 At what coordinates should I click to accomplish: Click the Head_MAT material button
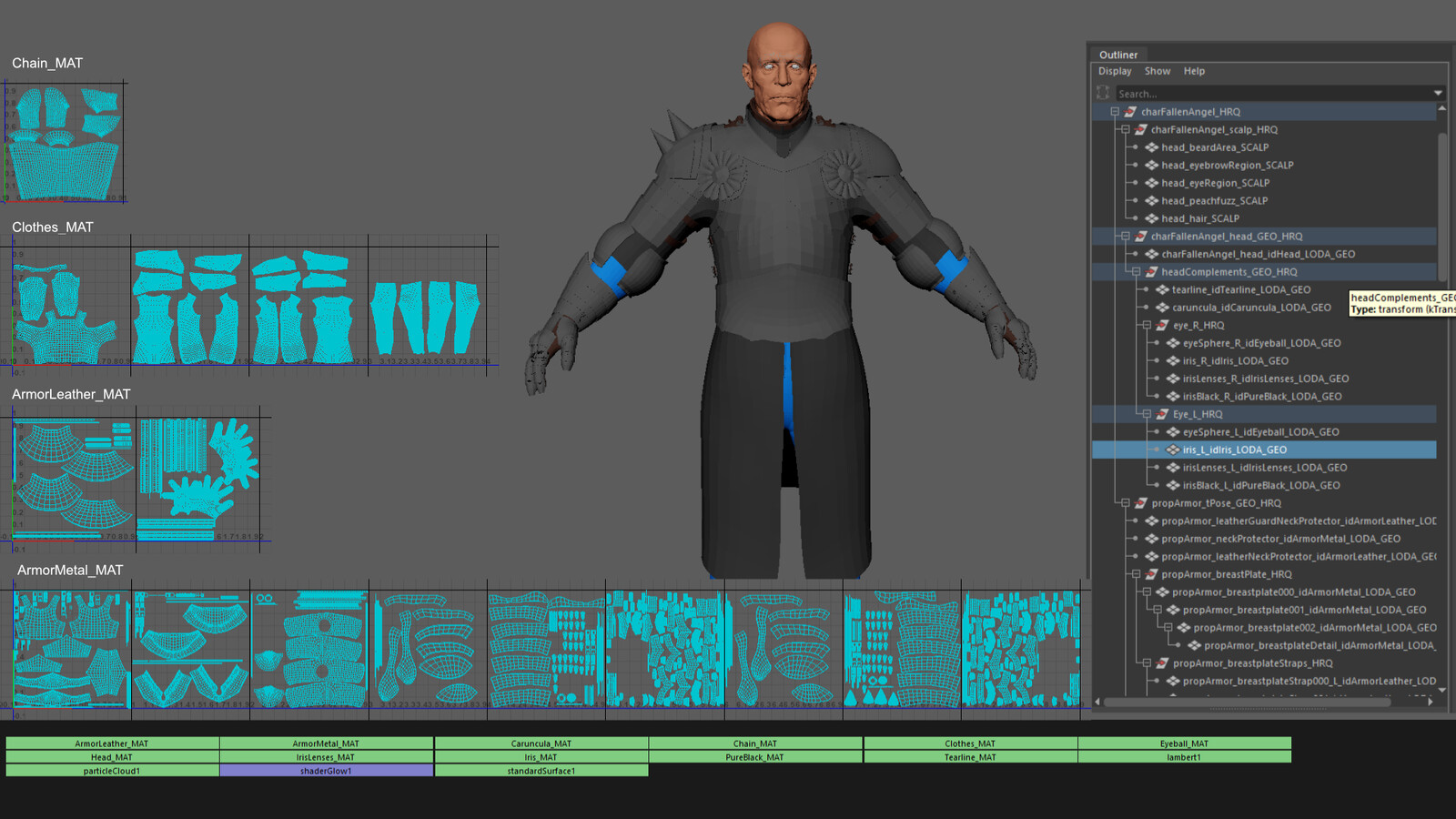[112, 757]
